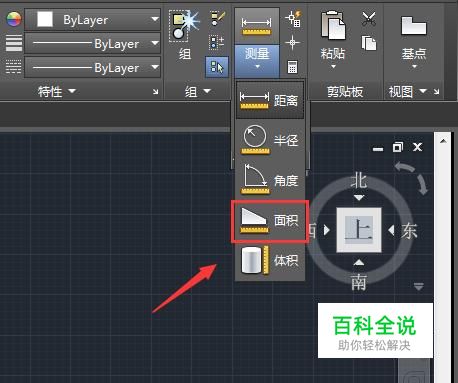Open the linetype ByLayer dropdown
This screenshot has height=383, width=458.
[155, 67]
